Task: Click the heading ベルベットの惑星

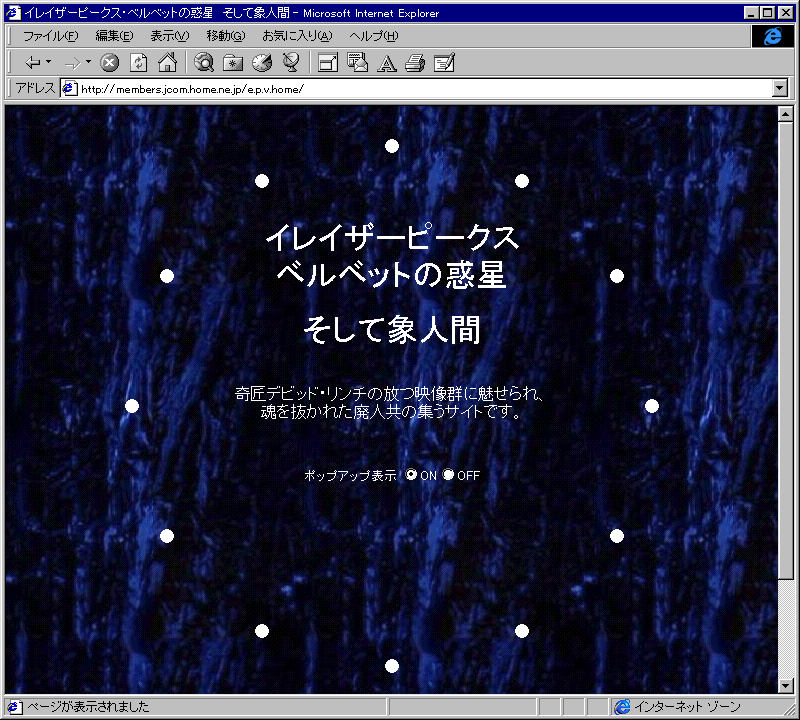Action: (392, 275)
